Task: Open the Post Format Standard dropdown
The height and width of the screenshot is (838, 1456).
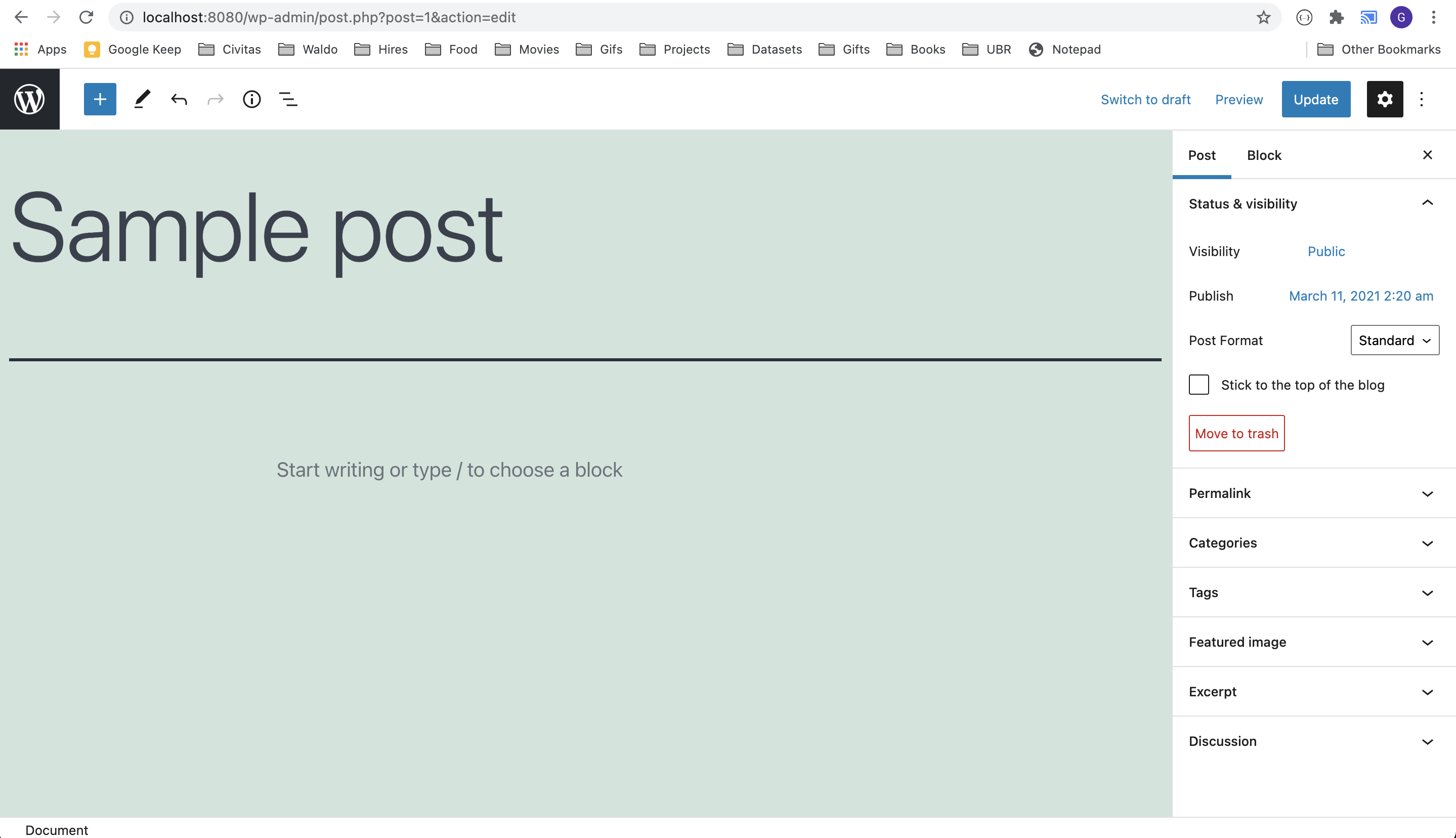Action: tap(1394, 340)
